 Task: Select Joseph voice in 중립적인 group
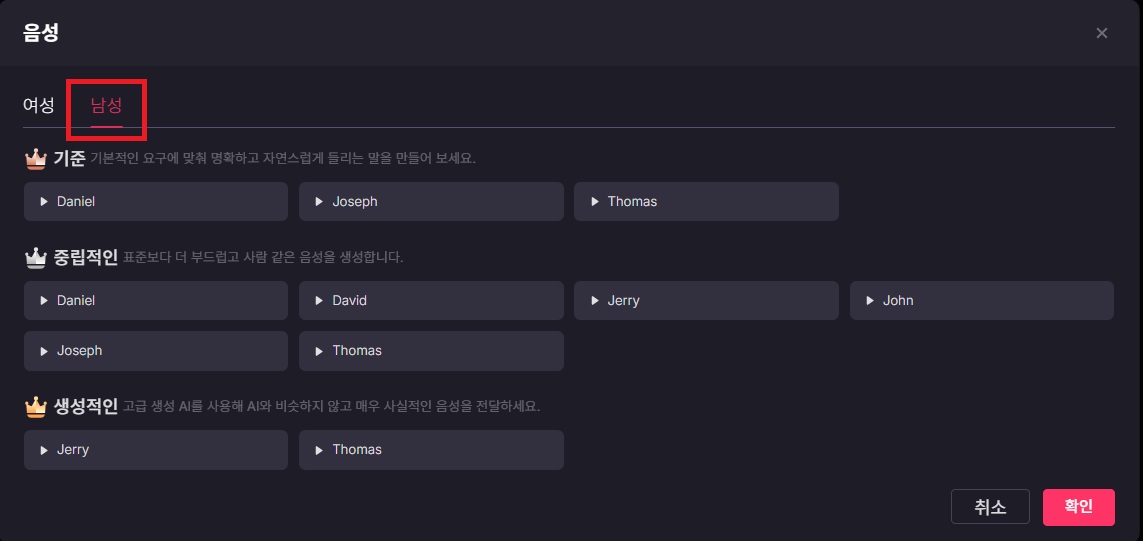point(156,351)
